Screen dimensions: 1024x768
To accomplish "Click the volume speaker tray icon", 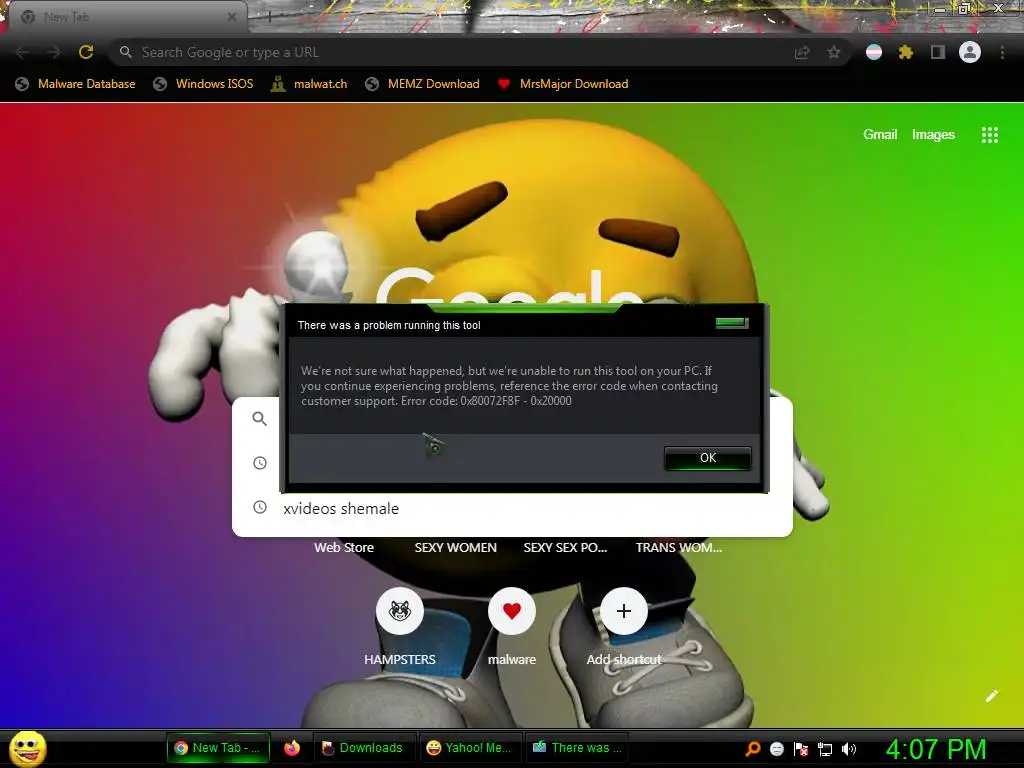I will pyautogui.click(x=848, y=749).
